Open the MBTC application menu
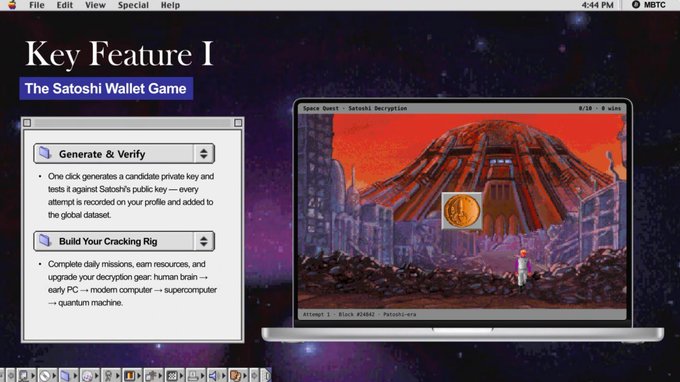Screen dimensions: 680x382 649,5
